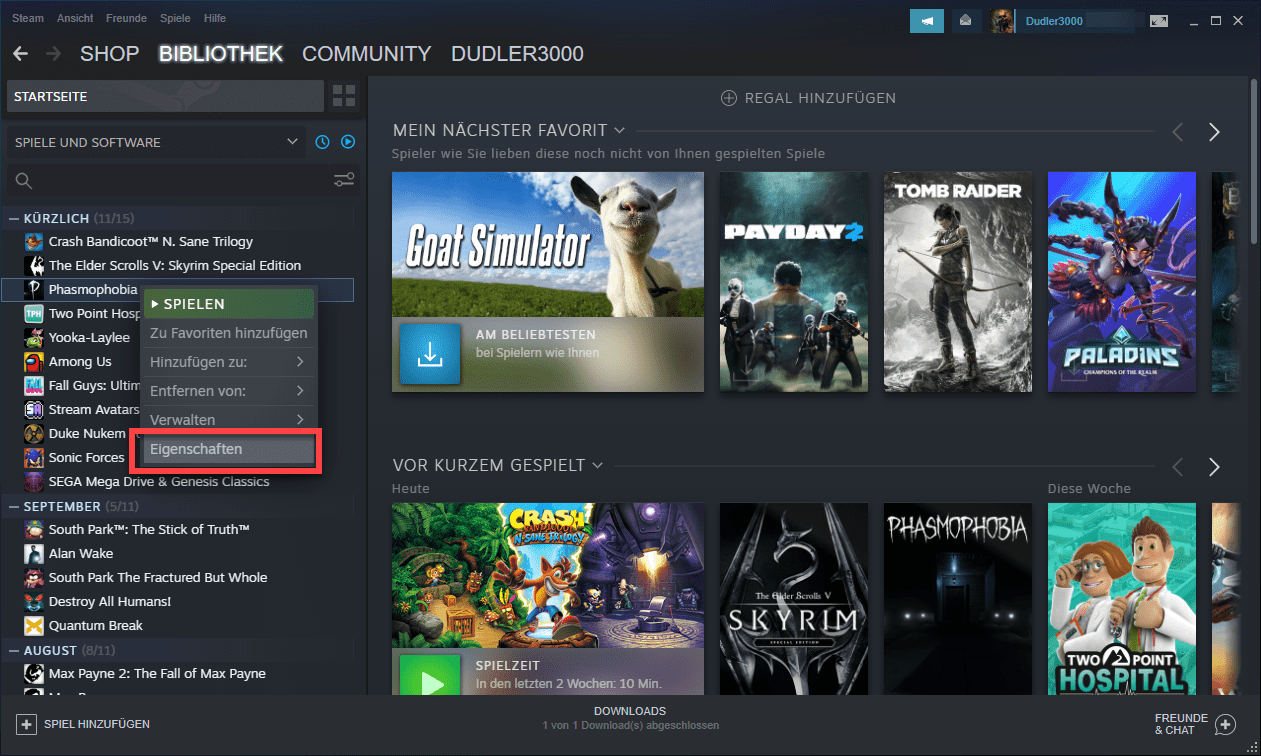Collapse the KÜRZLICH category

click(x=14, y=218)
